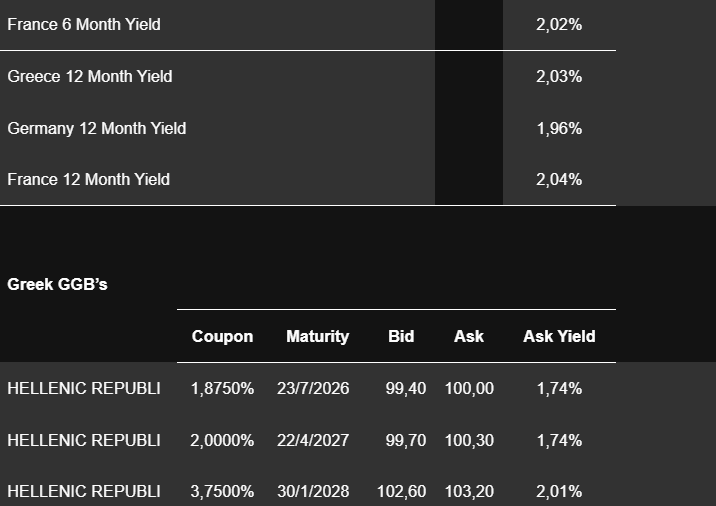Click the France 12 Month Yield label
Viewport: 716px width, 506px height.
89,180
